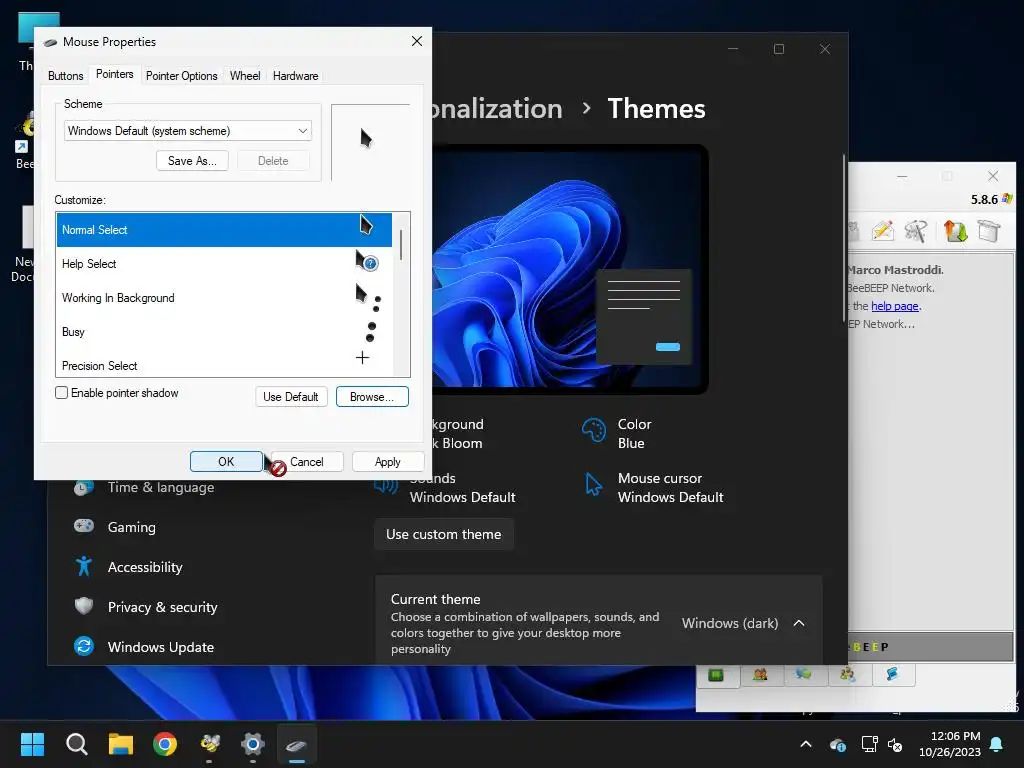
Task: Click the blue scroll tab icon in BeeBEEP
Action: click(x=892, y=675)
